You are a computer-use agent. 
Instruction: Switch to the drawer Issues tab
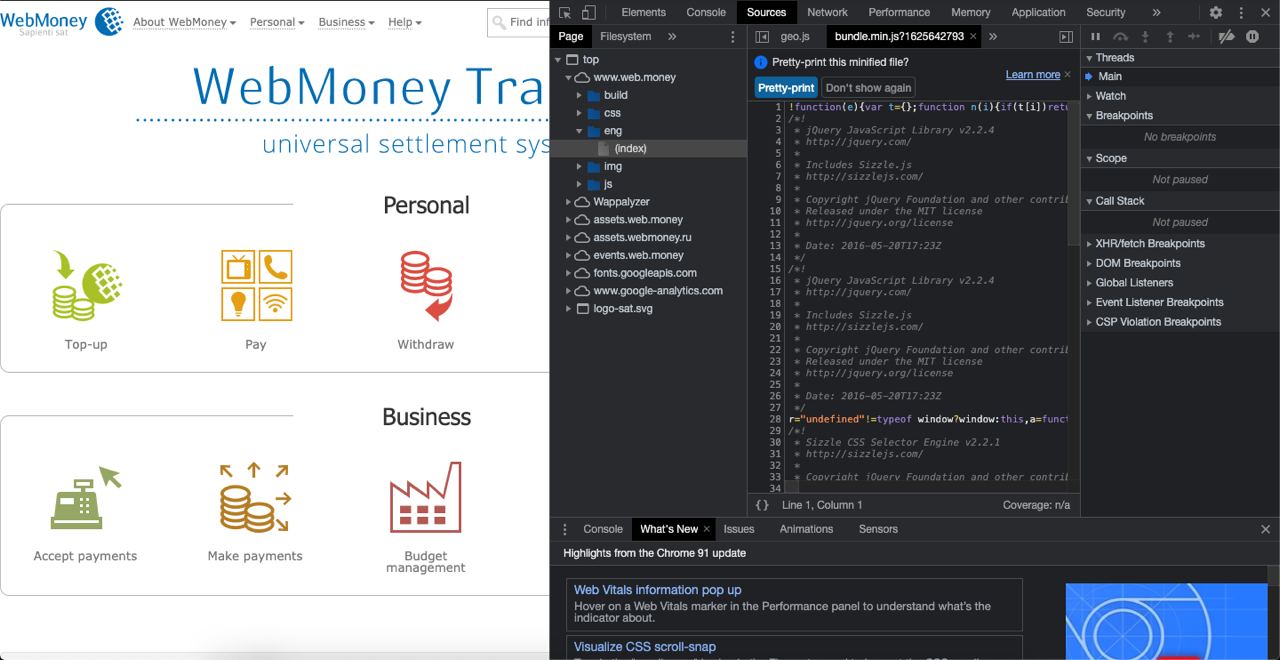coord(738,529)
